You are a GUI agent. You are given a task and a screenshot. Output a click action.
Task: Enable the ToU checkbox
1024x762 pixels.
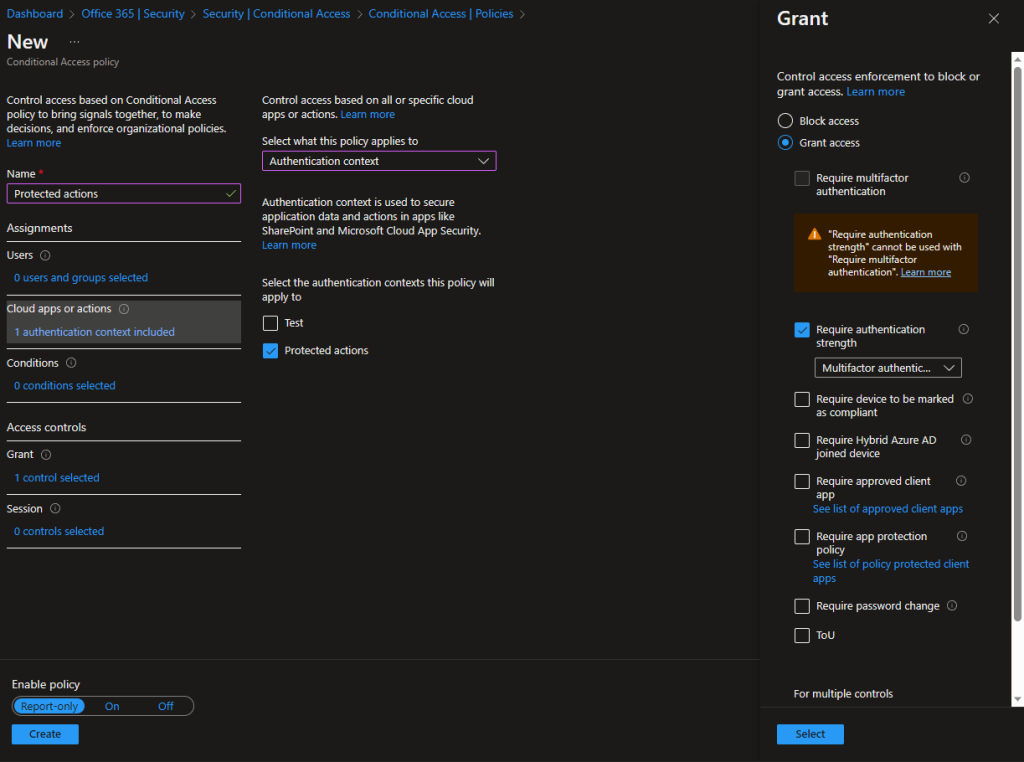coord(802,635)
